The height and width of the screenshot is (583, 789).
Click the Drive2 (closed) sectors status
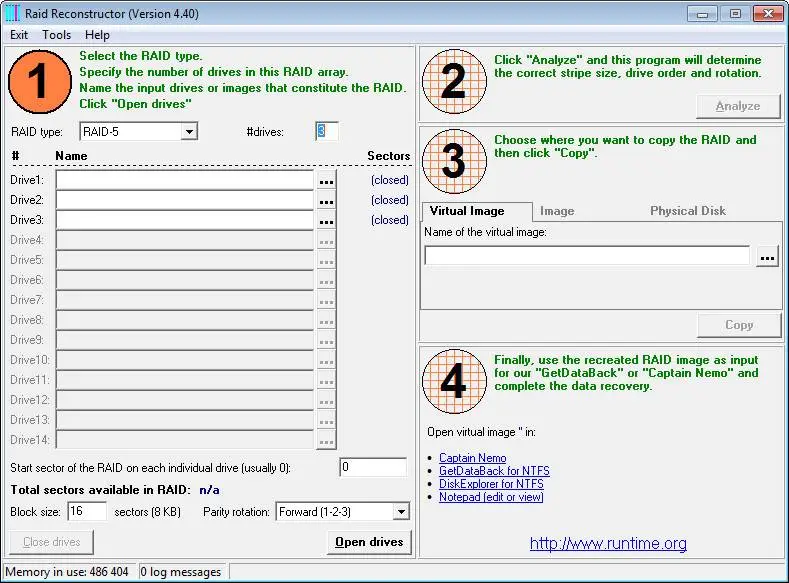coord(389,200)
